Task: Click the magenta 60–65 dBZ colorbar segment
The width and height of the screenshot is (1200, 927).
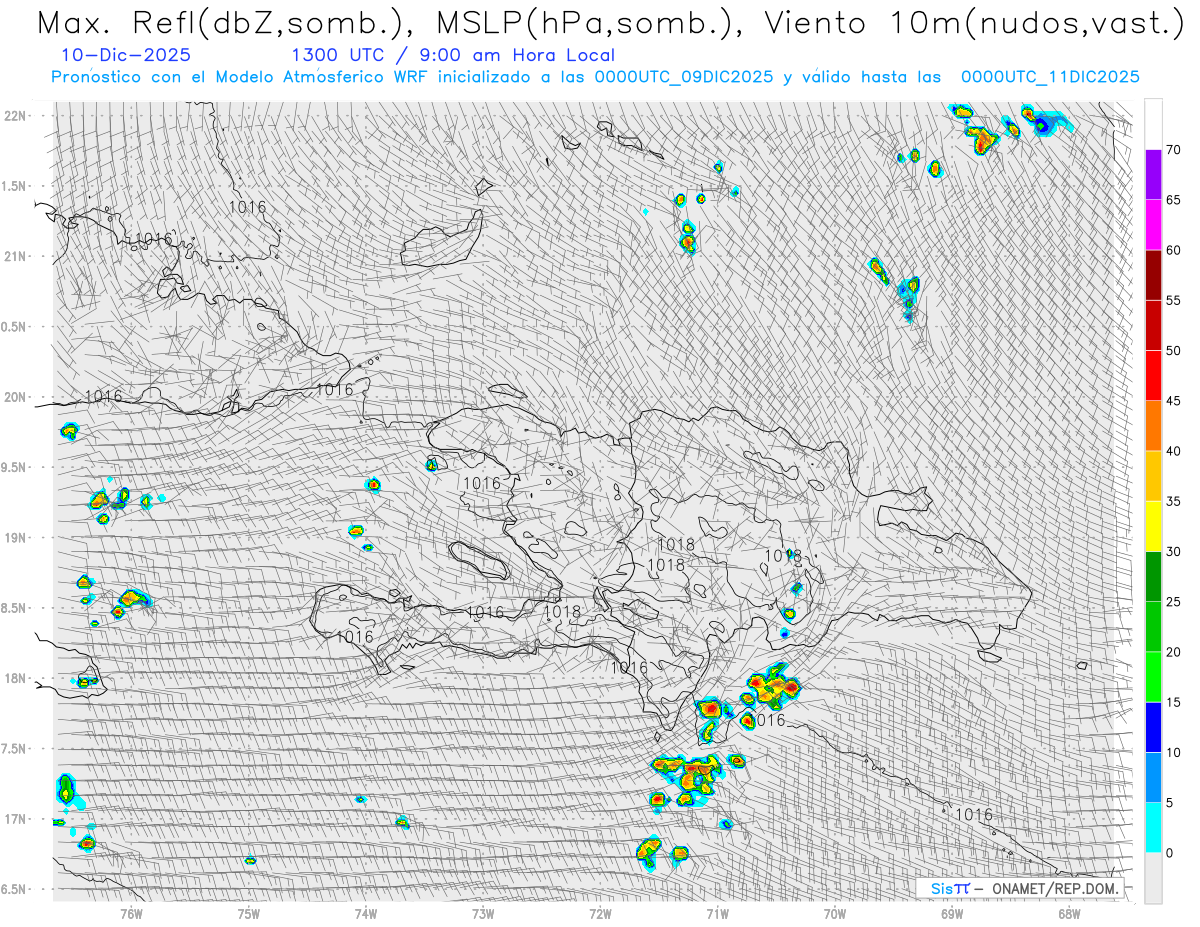Action: (1153, 225)
